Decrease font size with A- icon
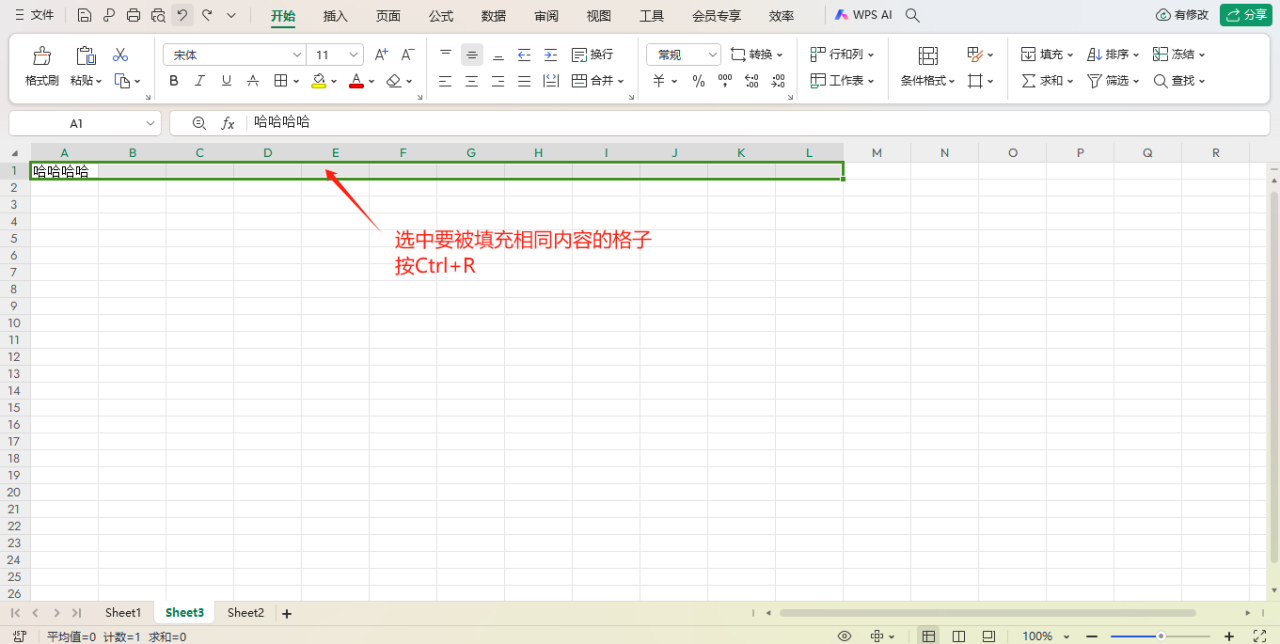The width and height of the screenshot is (1280, 644). [x=407, y=55]
